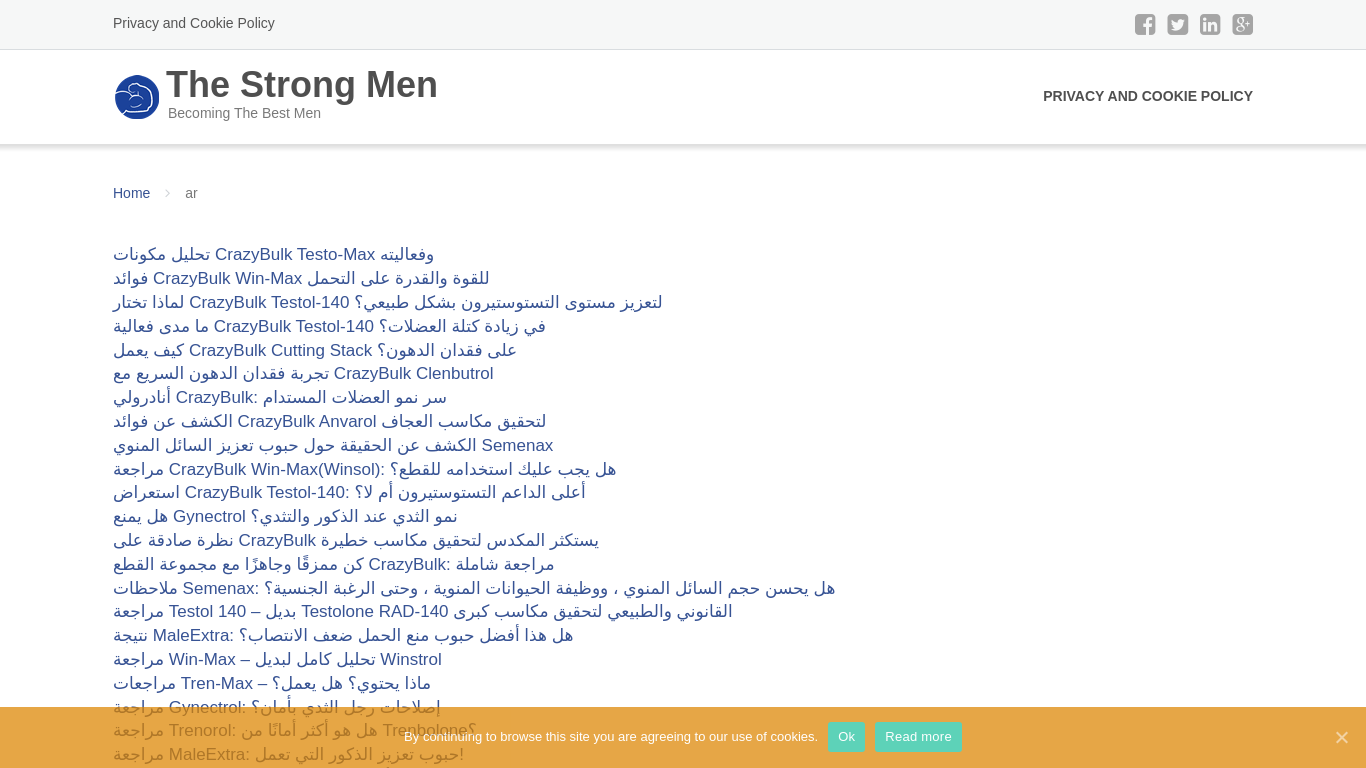Click The Strong Men site title
This screenshot has height=768, width=1366.
click(302, 84)
